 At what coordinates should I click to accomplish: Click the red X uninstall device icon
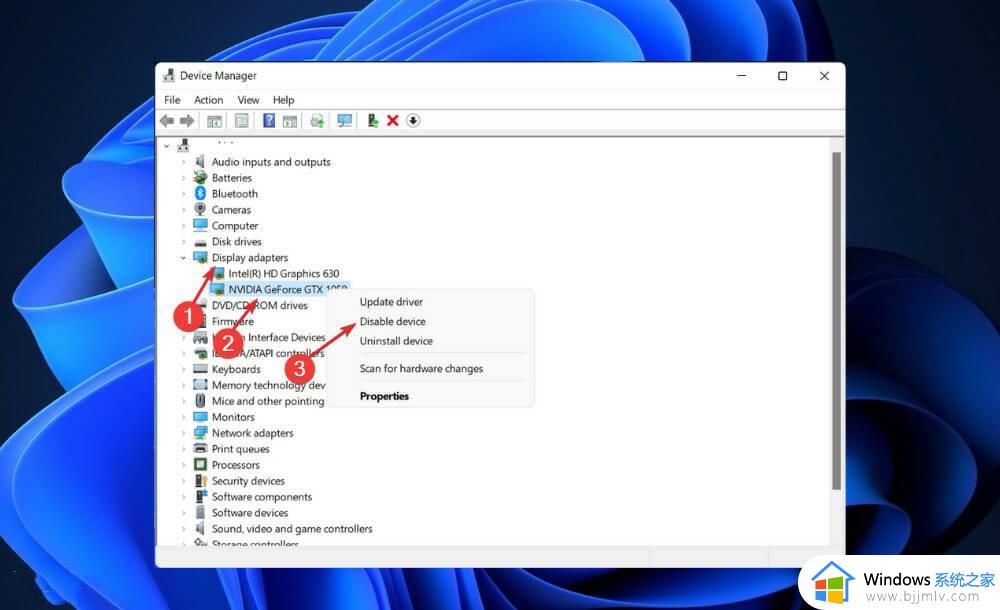click(393, 121)
